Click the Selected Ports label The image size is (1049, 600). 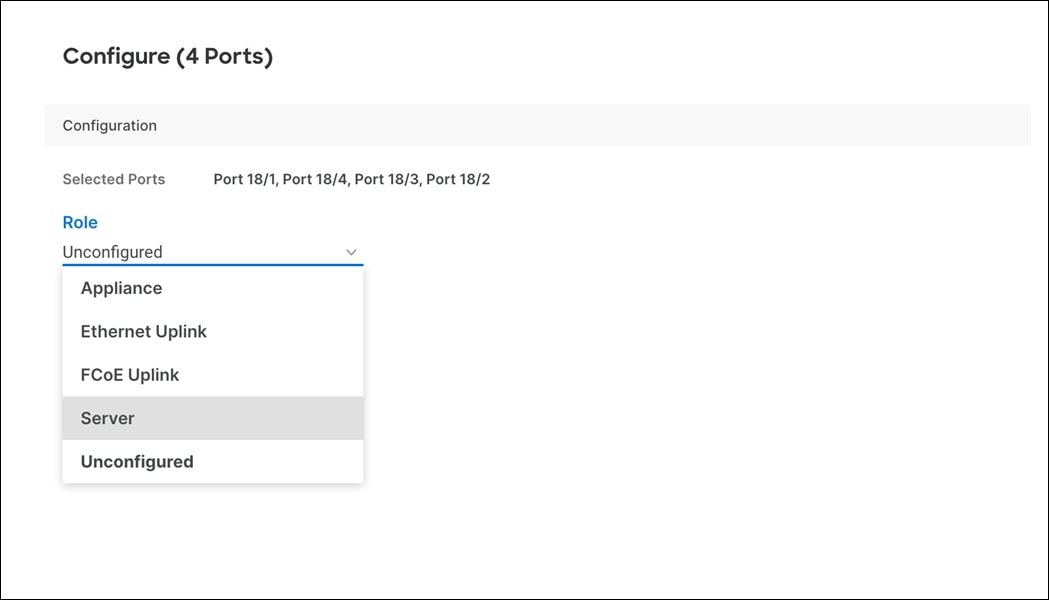pos(113,179)
